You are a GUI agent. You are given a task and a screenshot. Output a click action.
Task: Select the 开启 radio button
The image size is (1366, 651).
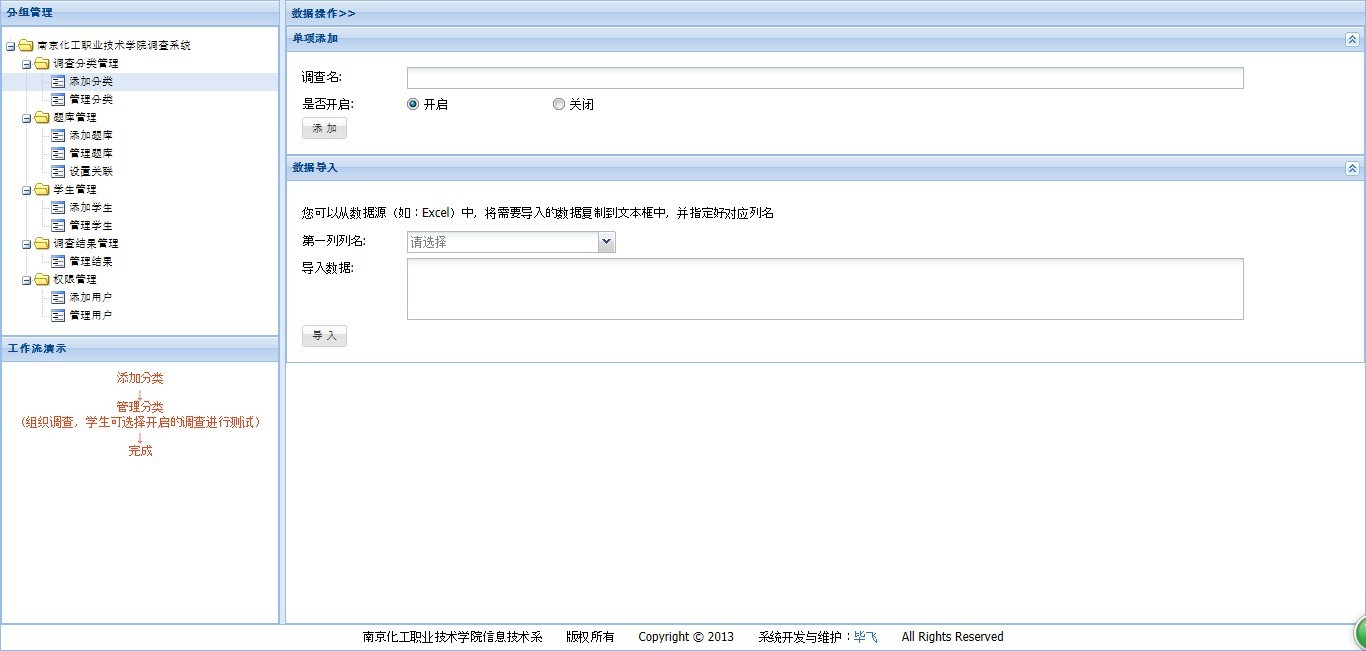click(x=413, y=104)
